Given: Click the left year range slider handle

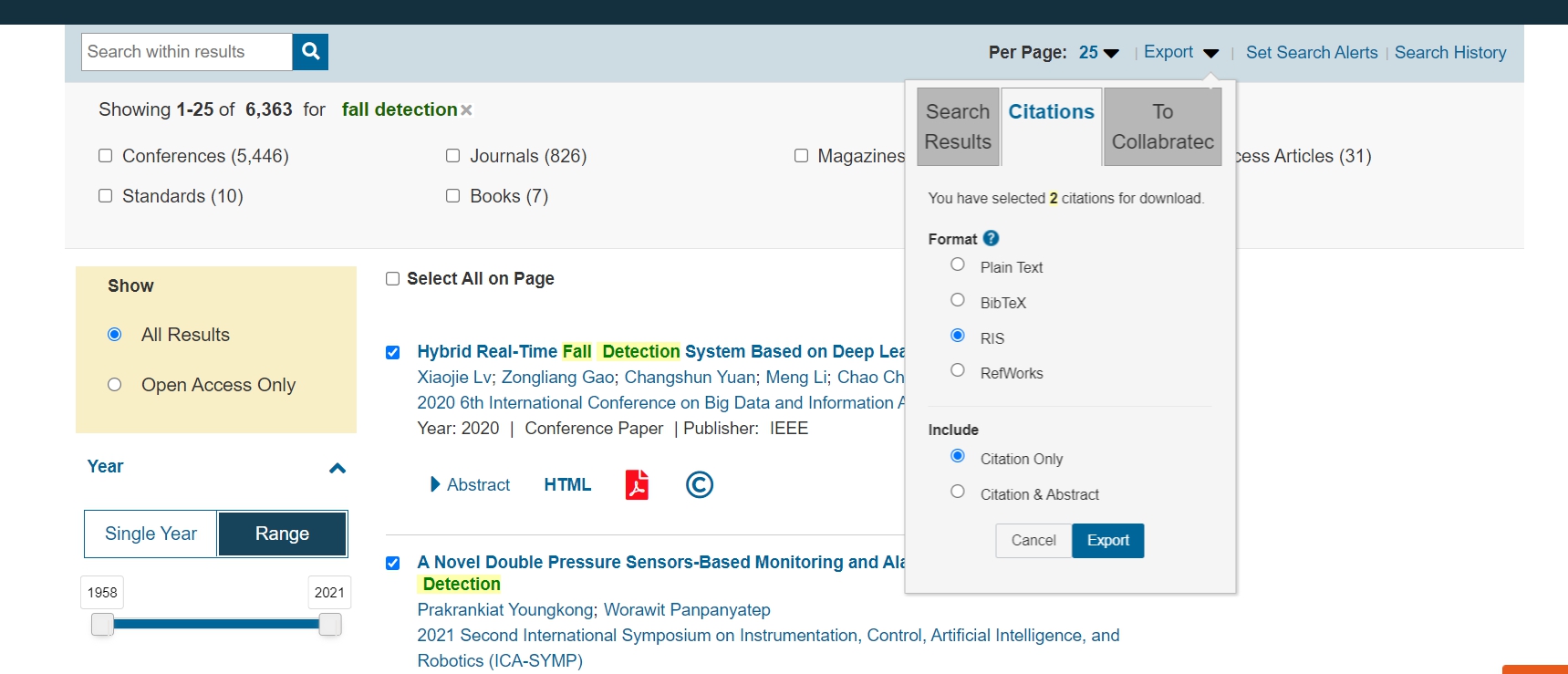Looking at the screenshot, I should [102, 624].
